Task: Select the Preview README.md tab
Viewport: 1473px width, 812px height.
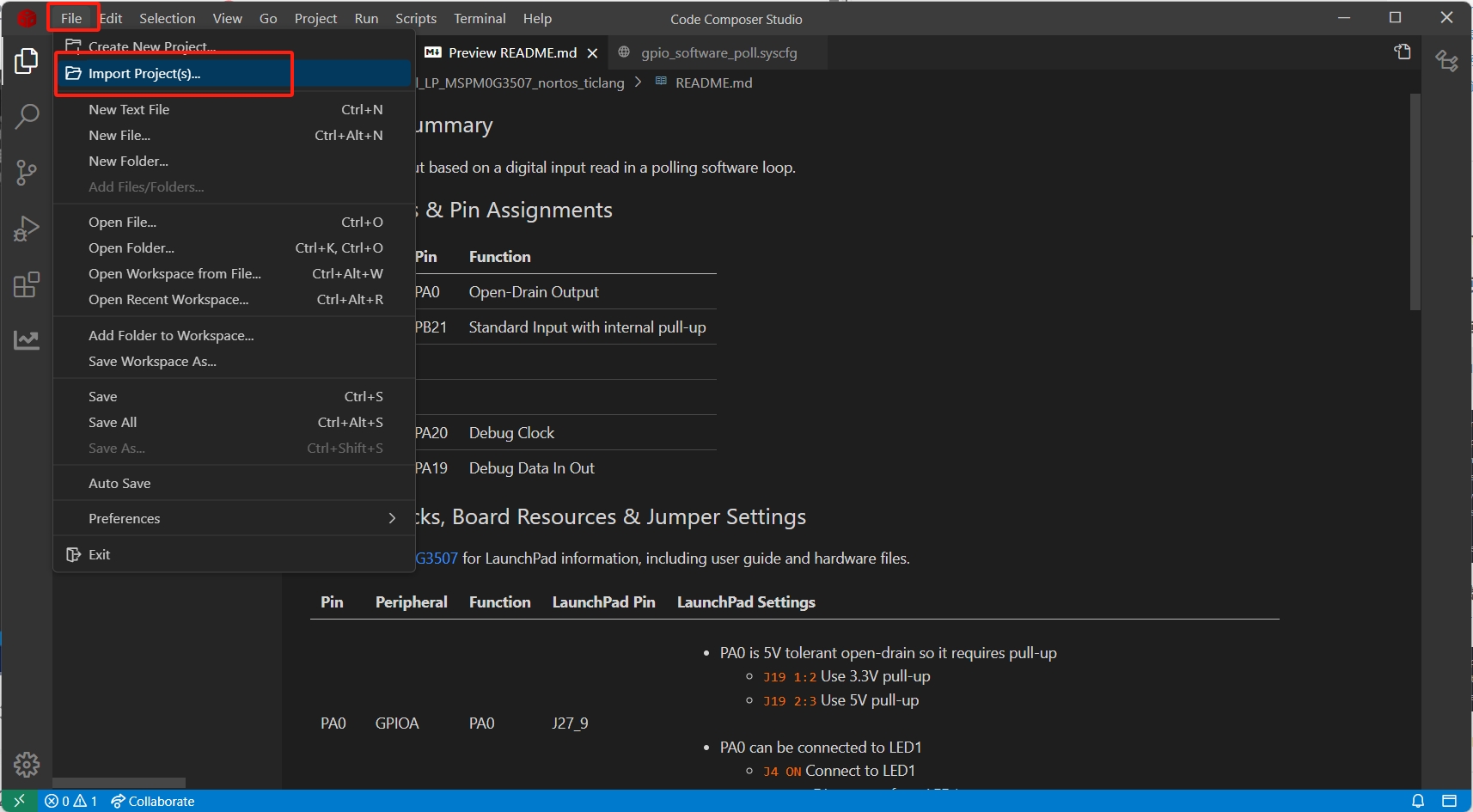Action: [x=512, y=52]
